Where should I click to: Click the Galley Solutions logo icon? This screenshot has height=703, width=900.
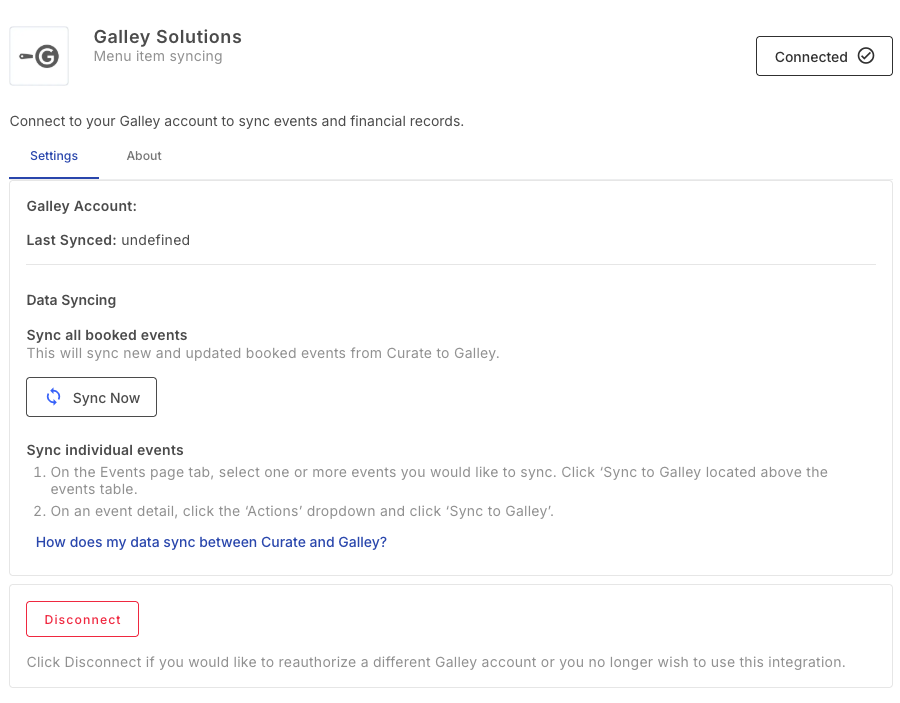(39, 57)
